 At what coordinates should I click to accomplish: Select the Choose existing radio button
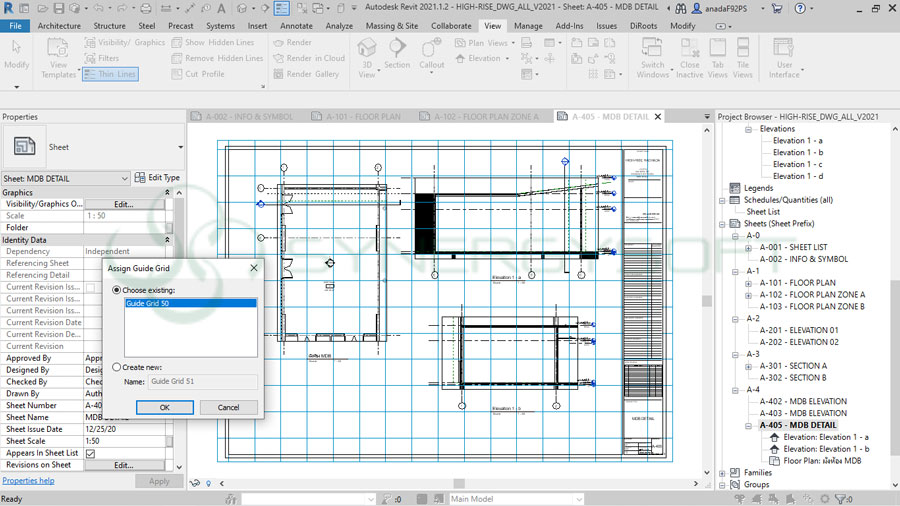118,290
